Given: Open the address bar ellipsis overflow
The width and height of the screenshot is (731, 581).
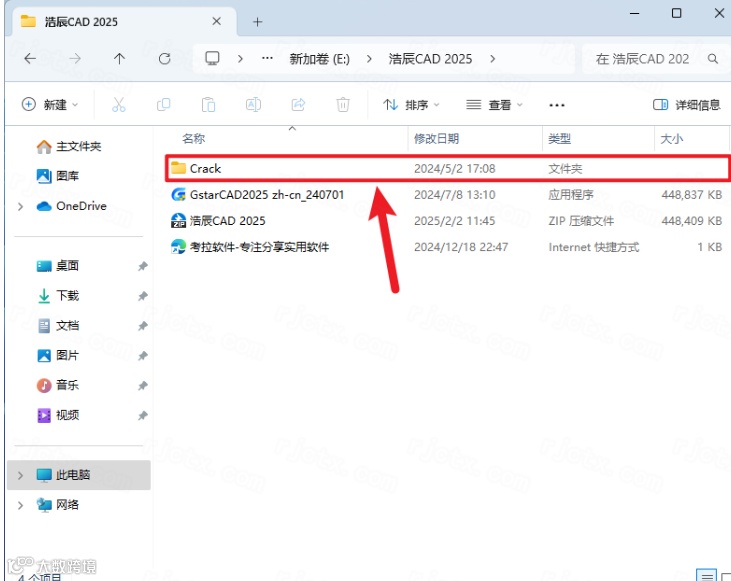Looking at the screenshot, I should 267,59.
